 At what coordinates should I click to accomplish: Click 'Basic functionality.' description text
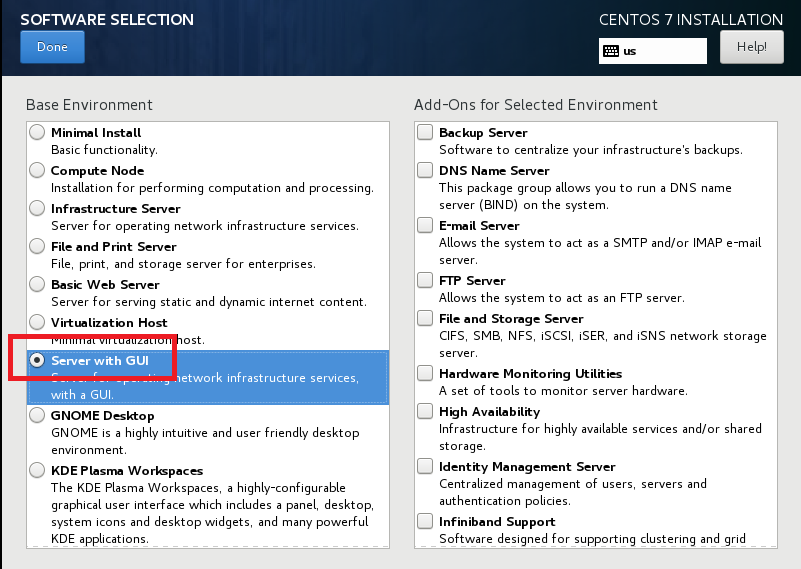coord(104,150)
